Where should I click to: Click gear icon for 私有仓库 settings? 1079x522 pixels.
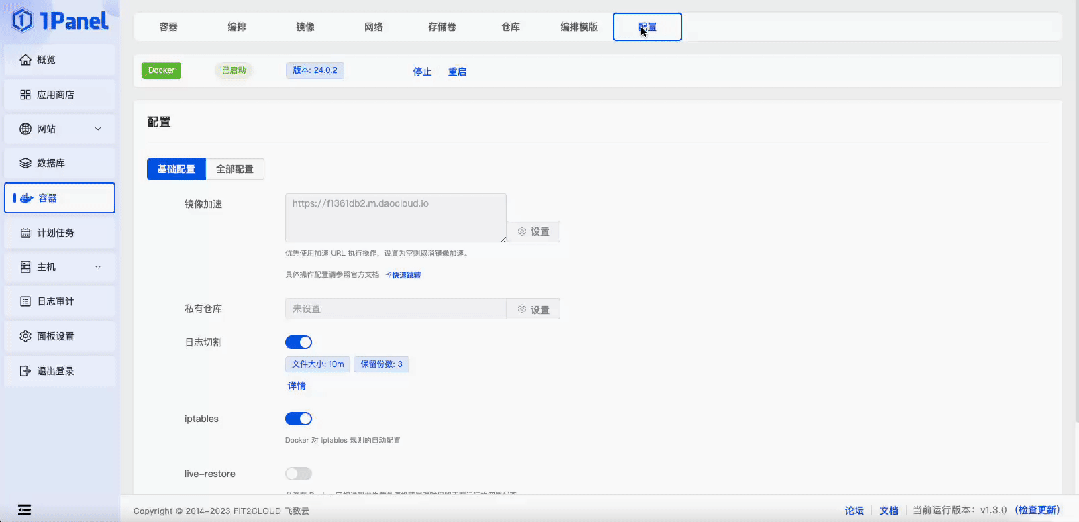pos(522,309)
